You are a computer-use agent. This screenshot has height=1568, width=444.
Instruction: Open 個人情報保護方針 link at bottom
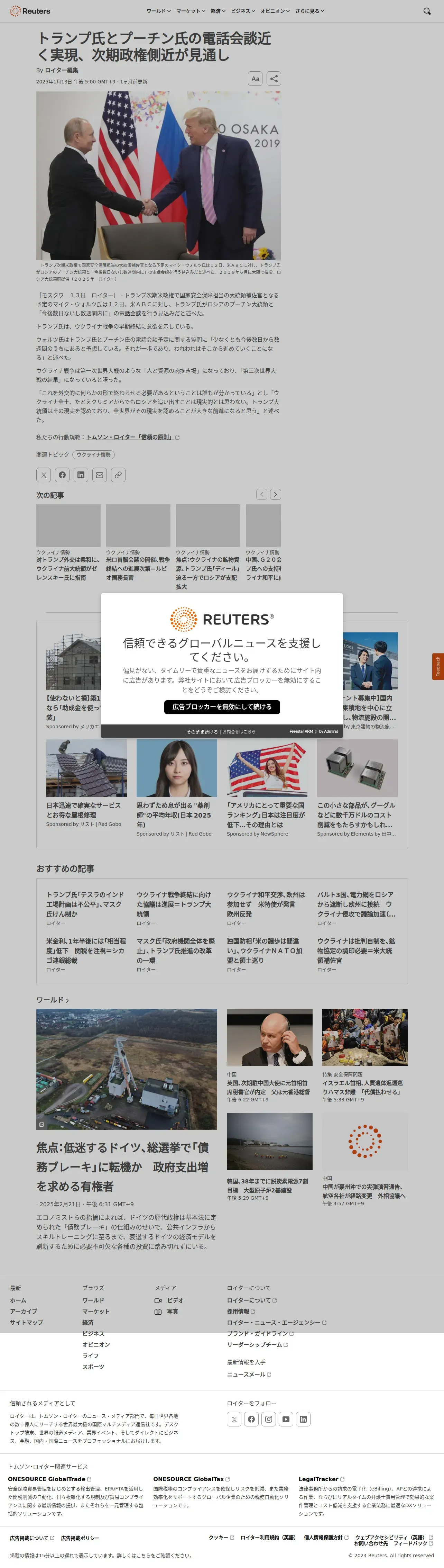pyautogui.click(x=326, y=1538)
